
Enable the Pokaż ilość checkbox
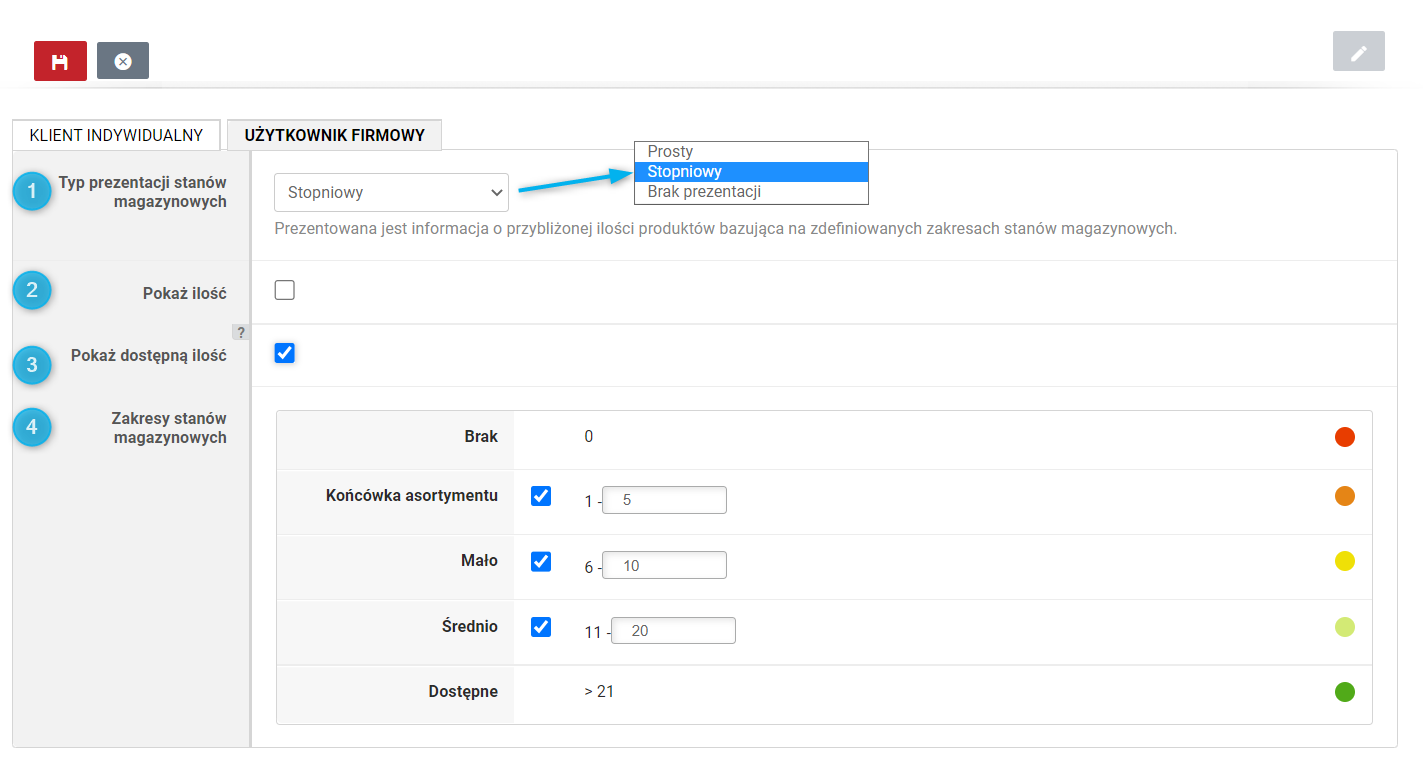(285, 290)
